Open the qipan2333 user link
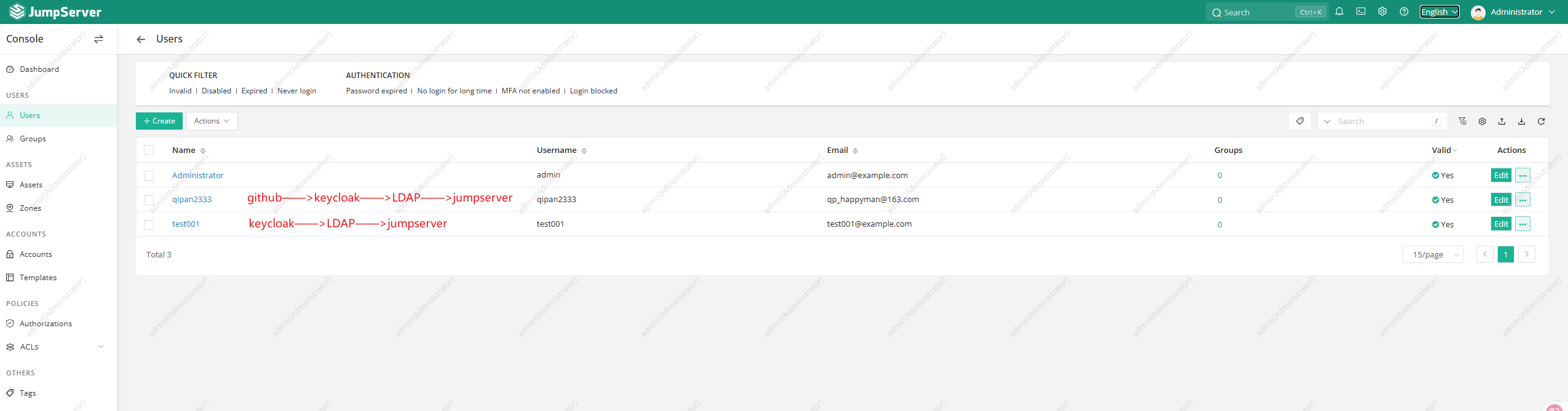Image resolution: width=1568 pixels, height=411 pixels. tap(192, 200)
